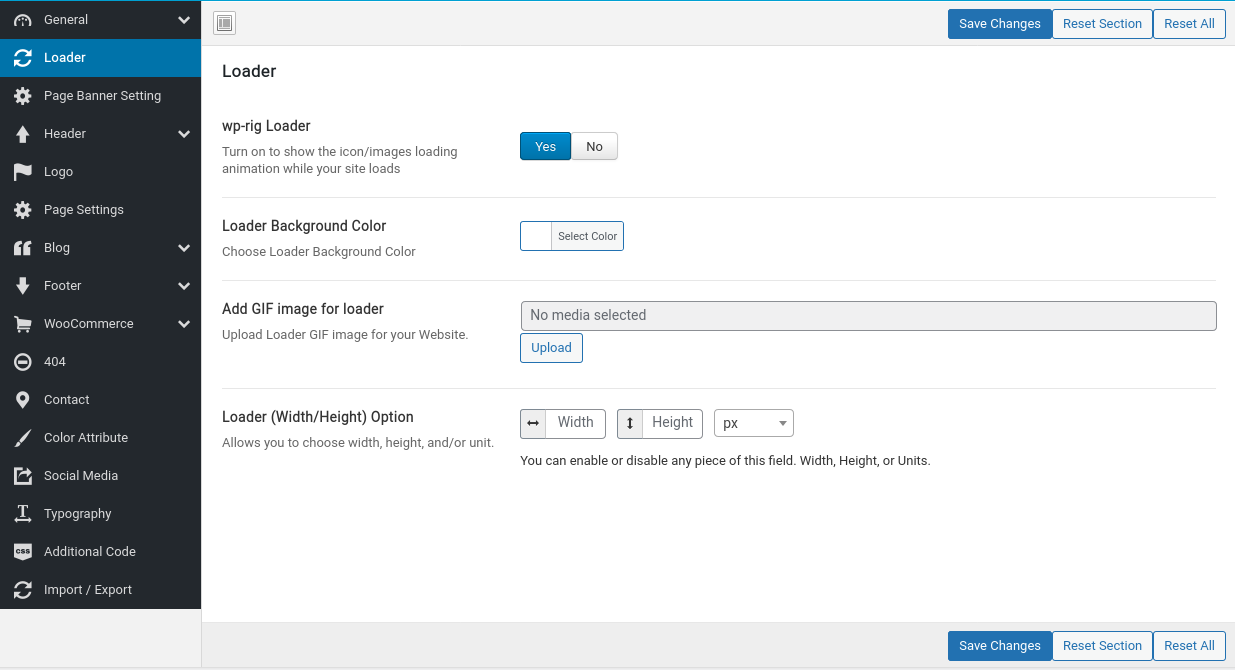This screenshot has height=670, width=1235.
Task: Go to the Logo section
Action: pos(100,172)
